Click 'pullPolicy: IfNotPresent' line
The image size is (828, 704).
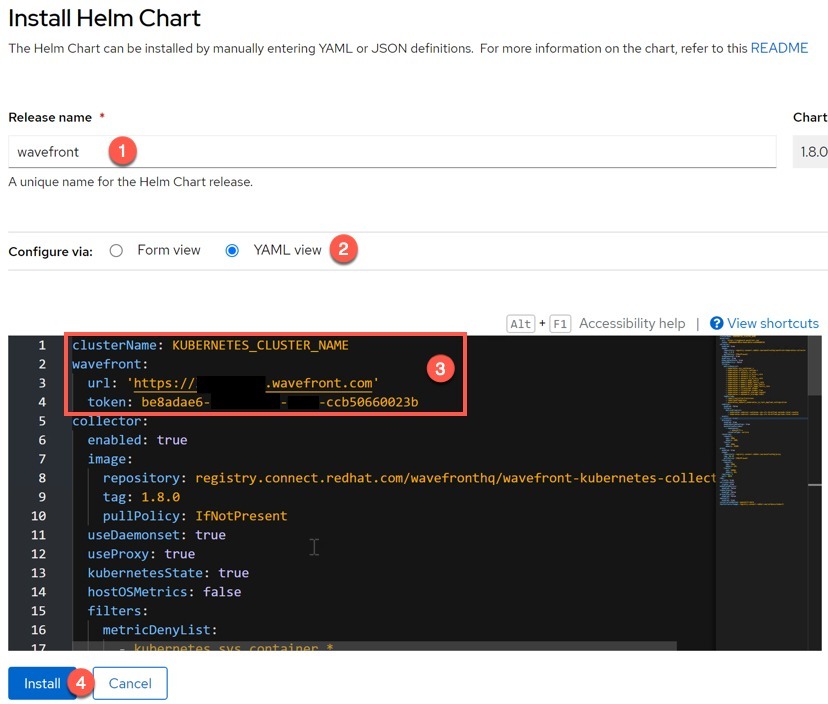[195, 517]
